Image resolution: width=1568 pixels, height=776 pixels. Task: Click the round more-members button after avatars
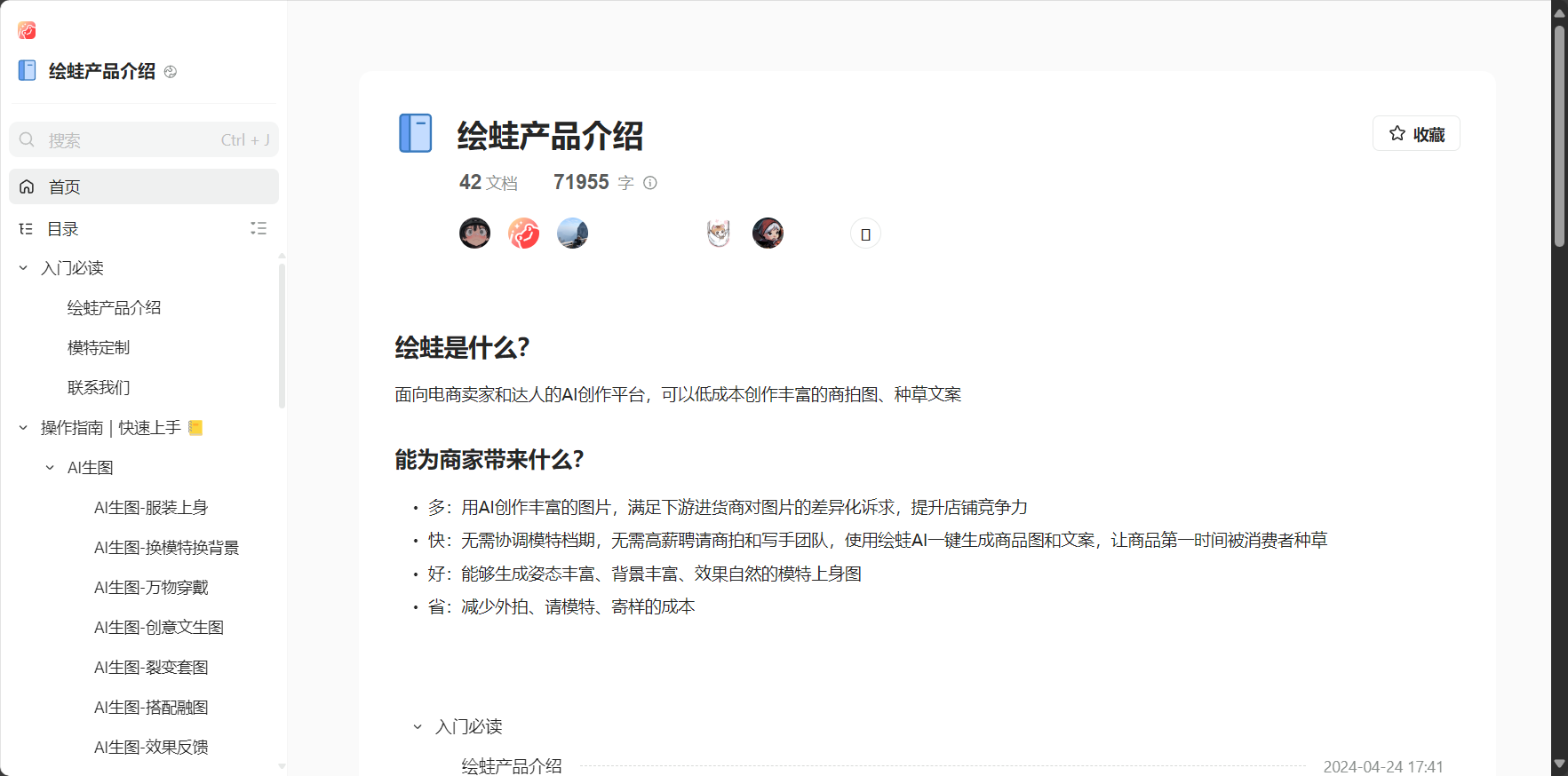(x=865, y=234)
